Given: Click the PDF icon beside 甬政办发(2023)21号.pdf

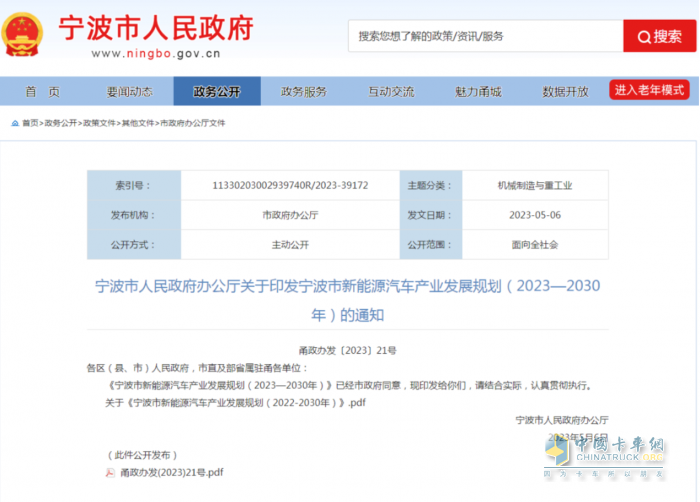Looking at the screenshot, I should tap(110, 472).
